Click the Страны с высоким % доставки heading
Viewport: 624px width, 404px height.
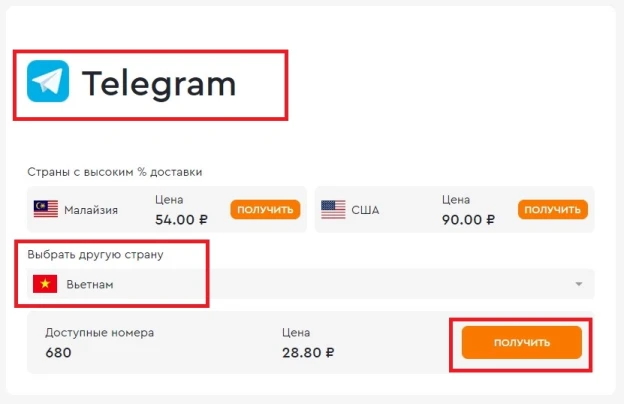pyautogui.click(x=115, y=172)
